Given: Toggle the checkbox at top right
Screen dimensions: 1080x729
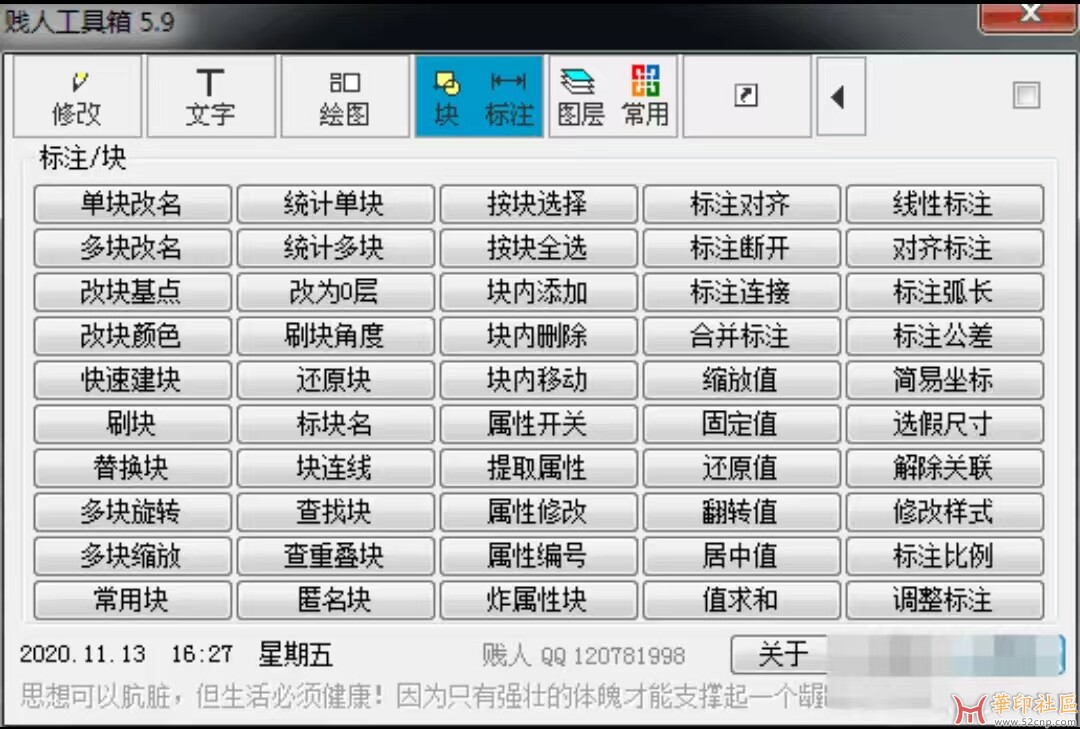Looking at the screenshot, I should (1026, 96).
